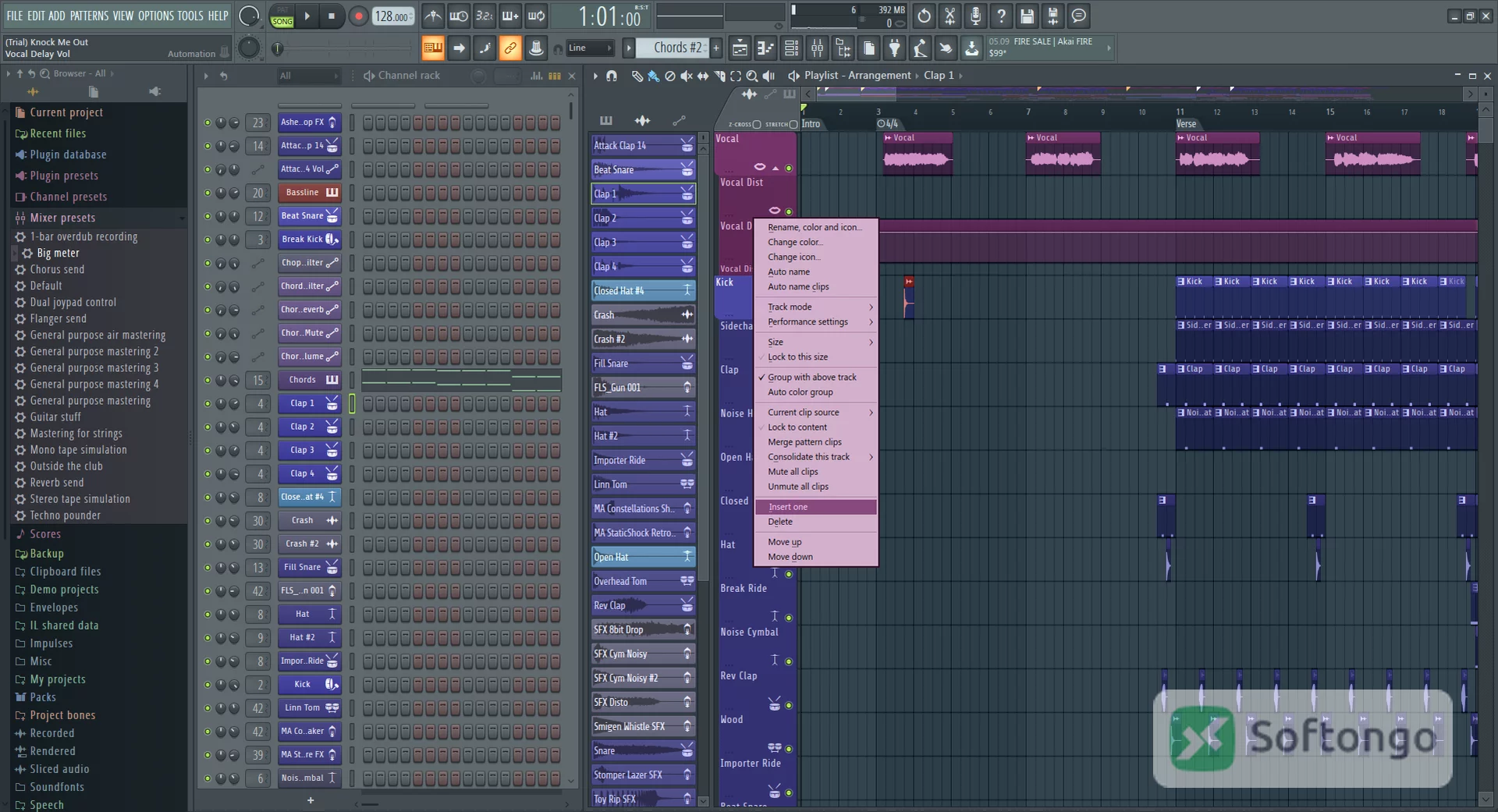Viewport: 1498px width, 812px height.
Task: Click the FIRE SALE Akai FIRE news panel
Action: point(1049,48)
